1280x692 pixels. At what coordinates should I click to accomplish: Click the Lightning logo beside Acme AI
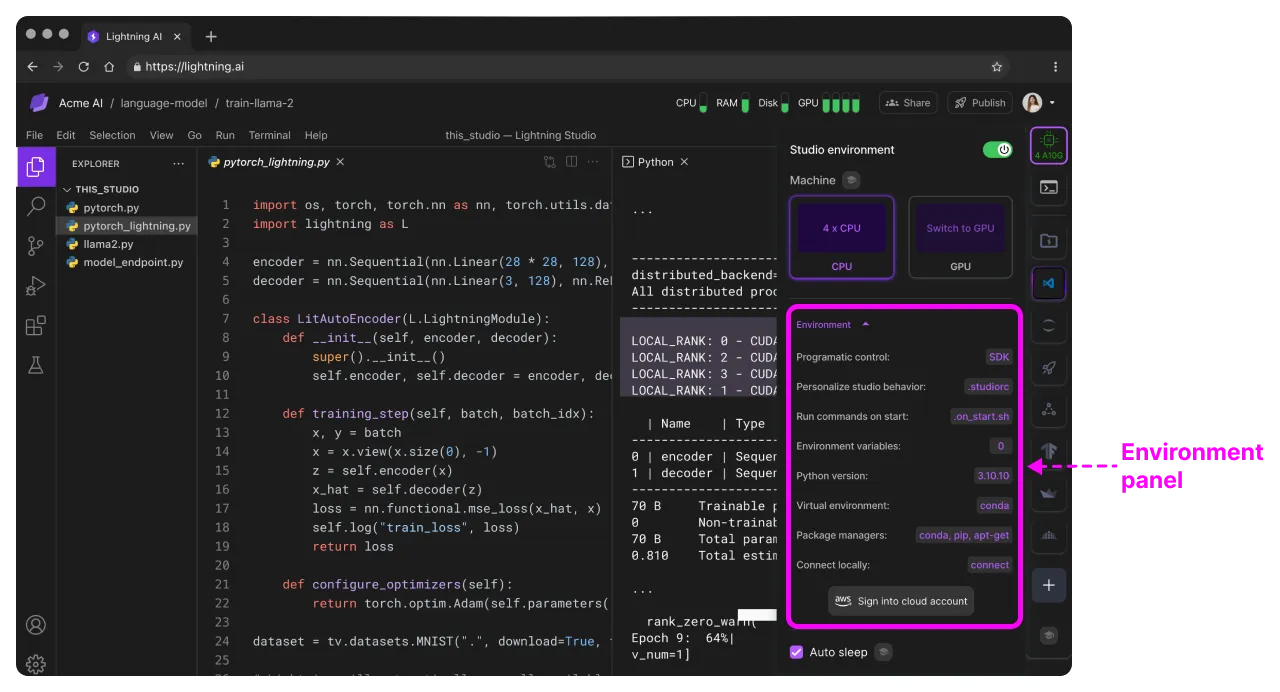point(39,103)
